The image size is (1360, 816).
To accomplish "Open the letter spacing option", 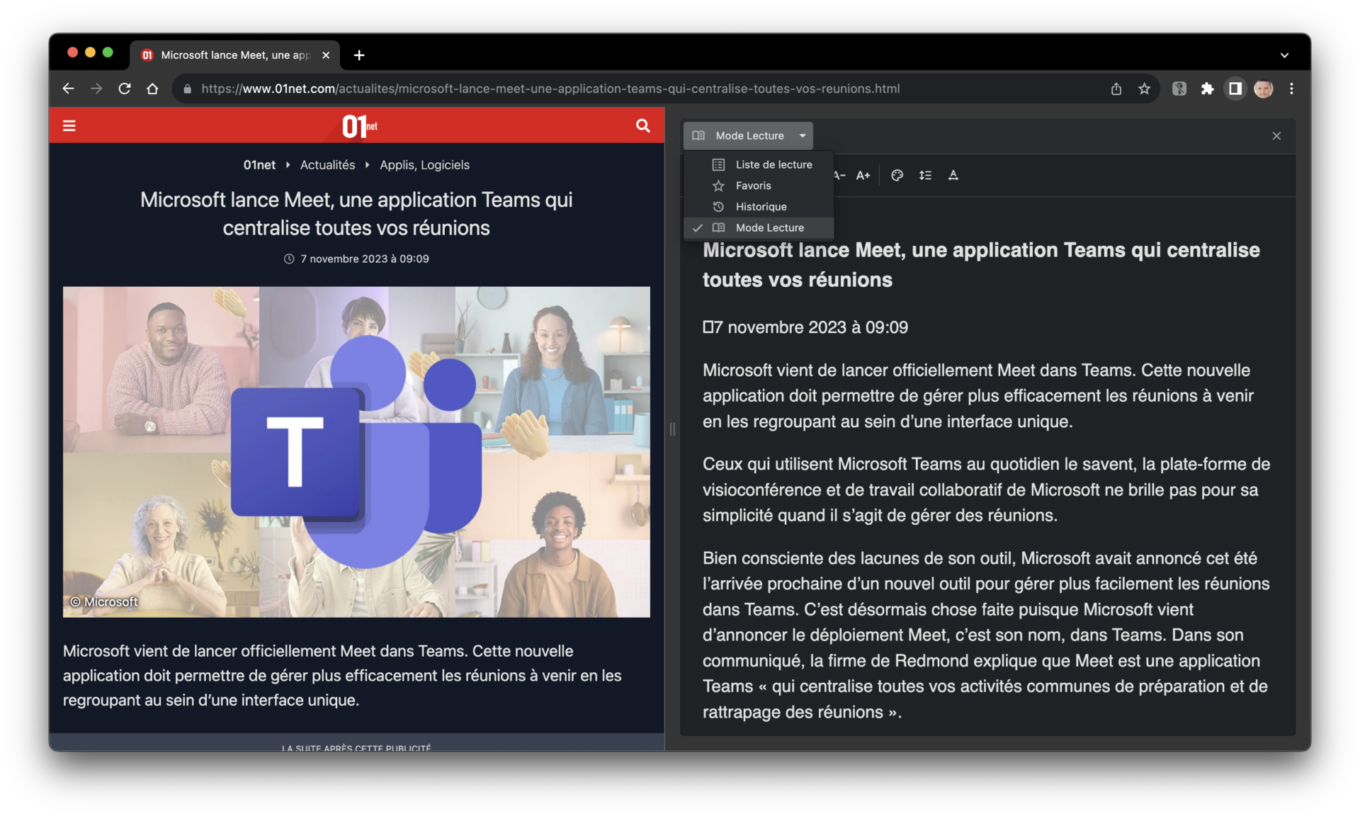I will [953, 175].
